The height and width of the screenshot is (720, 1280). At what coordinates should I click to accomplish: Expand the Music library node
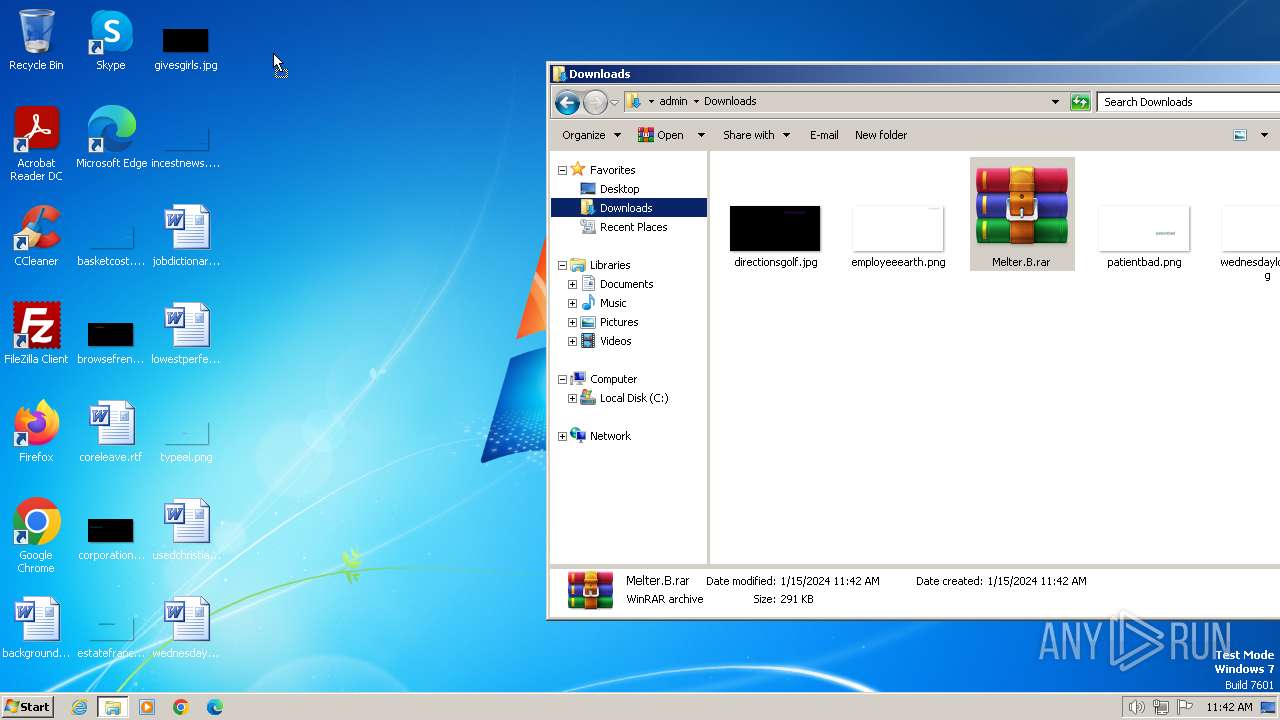click(x=573, y=303)
